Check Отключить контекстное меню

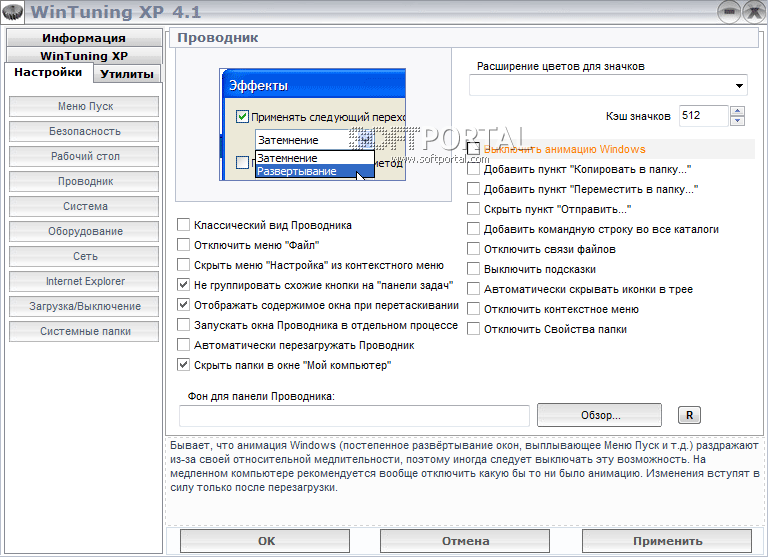pos(473,310)
